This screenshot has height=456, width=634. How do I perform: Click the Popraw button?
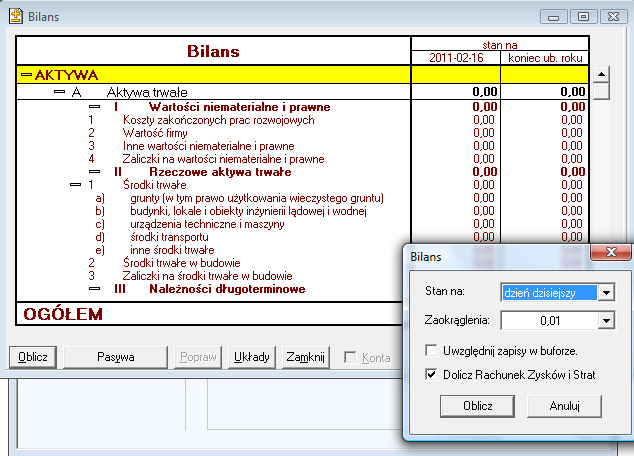[198, 357]
